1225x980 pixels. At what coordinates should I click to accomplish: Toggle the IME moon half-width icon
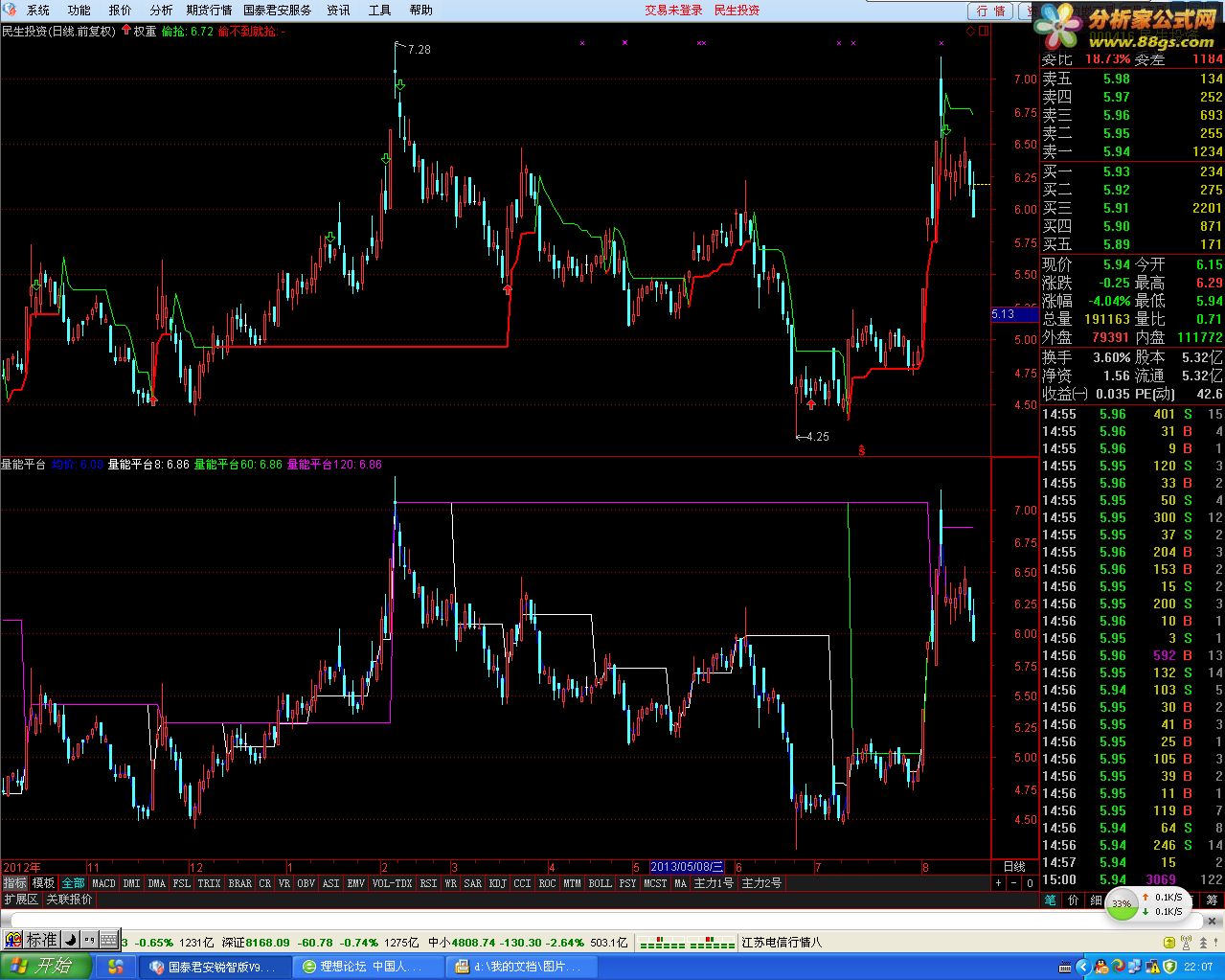pos(70,940)
